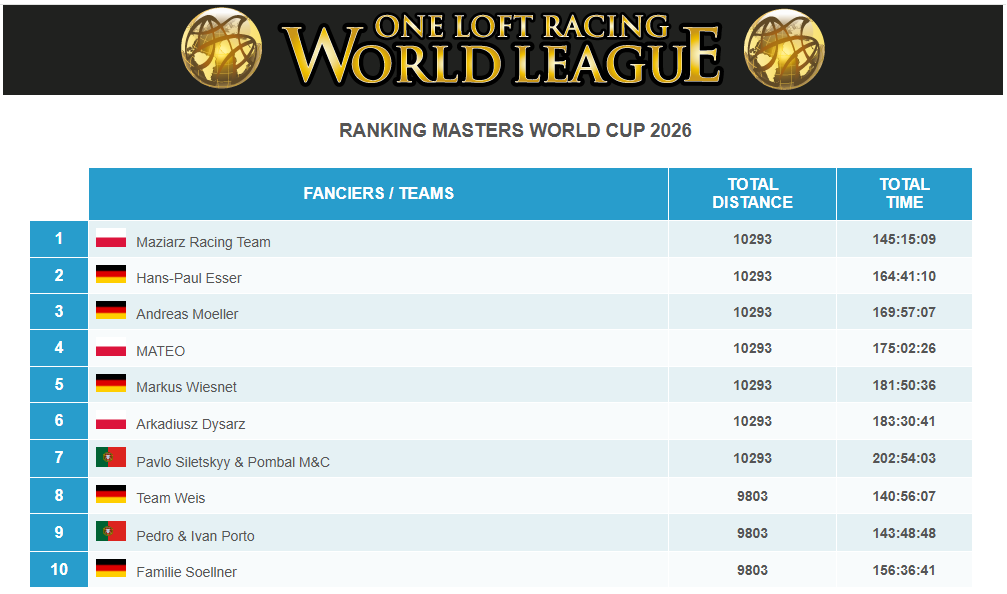
Task: Click the Ranking Masters World Cup 2026 heading
Action: click(x=515, y=130)
